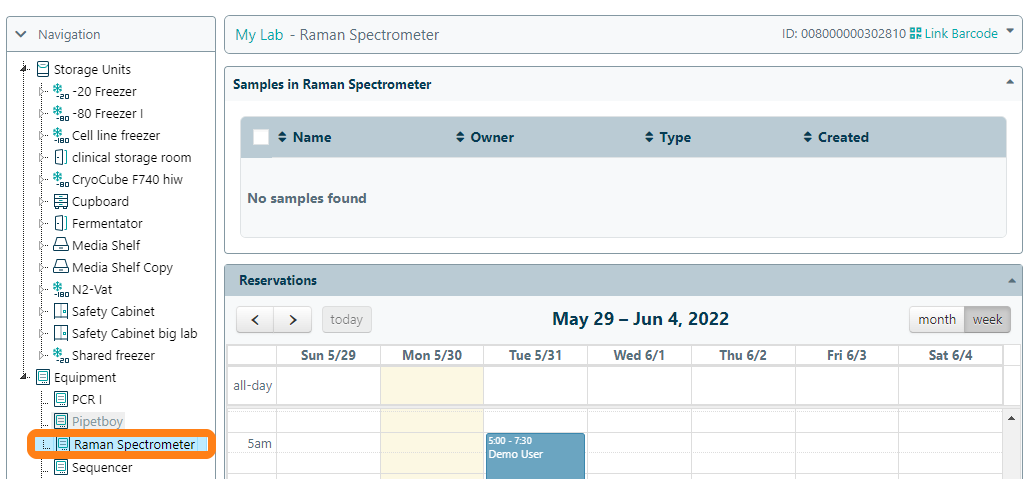
Task: Go to the next week
Action: click(292, 319)
